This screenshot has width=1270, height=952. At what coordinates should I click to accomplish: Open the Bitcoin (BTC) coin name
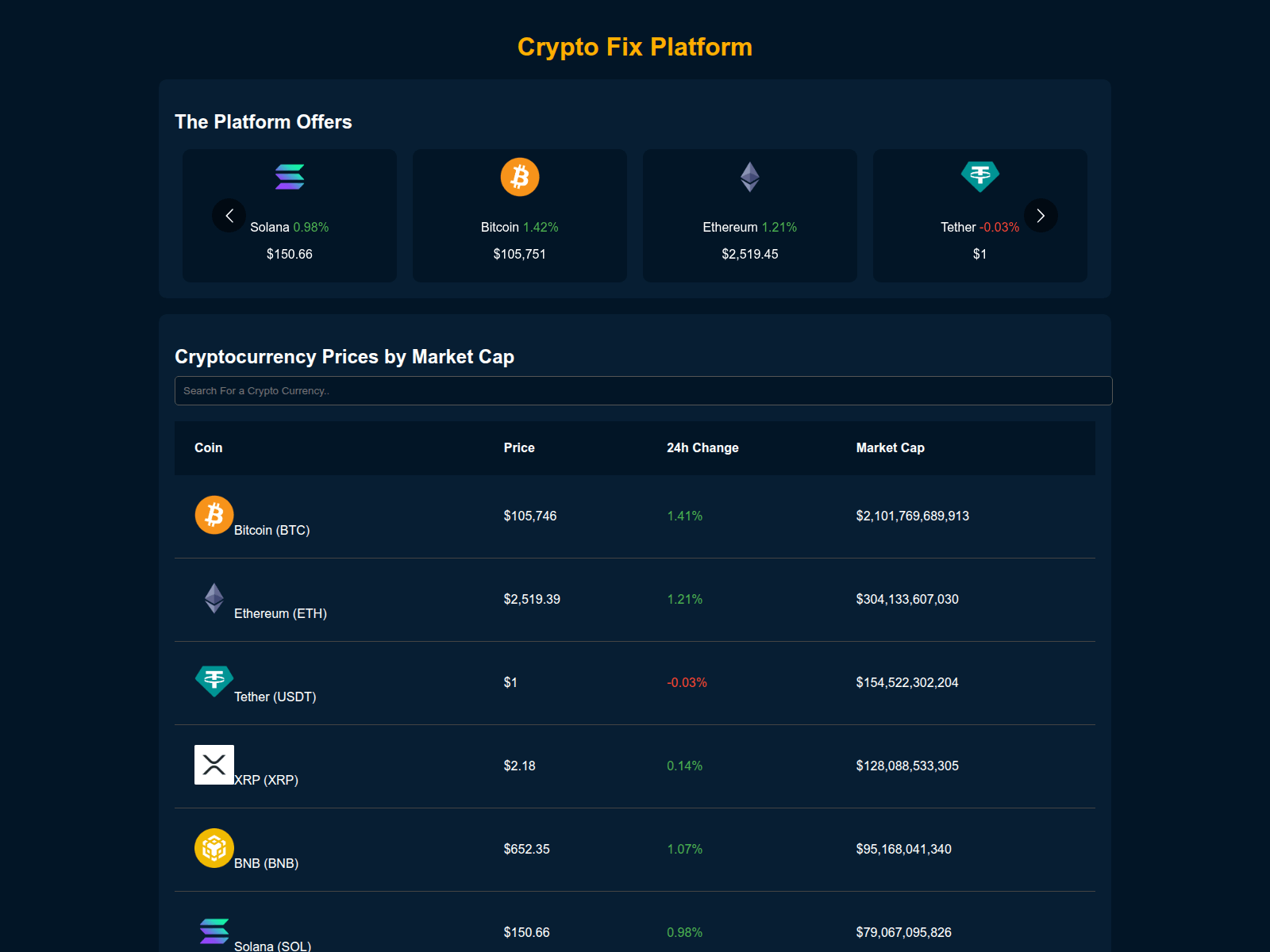pos(272,530)
